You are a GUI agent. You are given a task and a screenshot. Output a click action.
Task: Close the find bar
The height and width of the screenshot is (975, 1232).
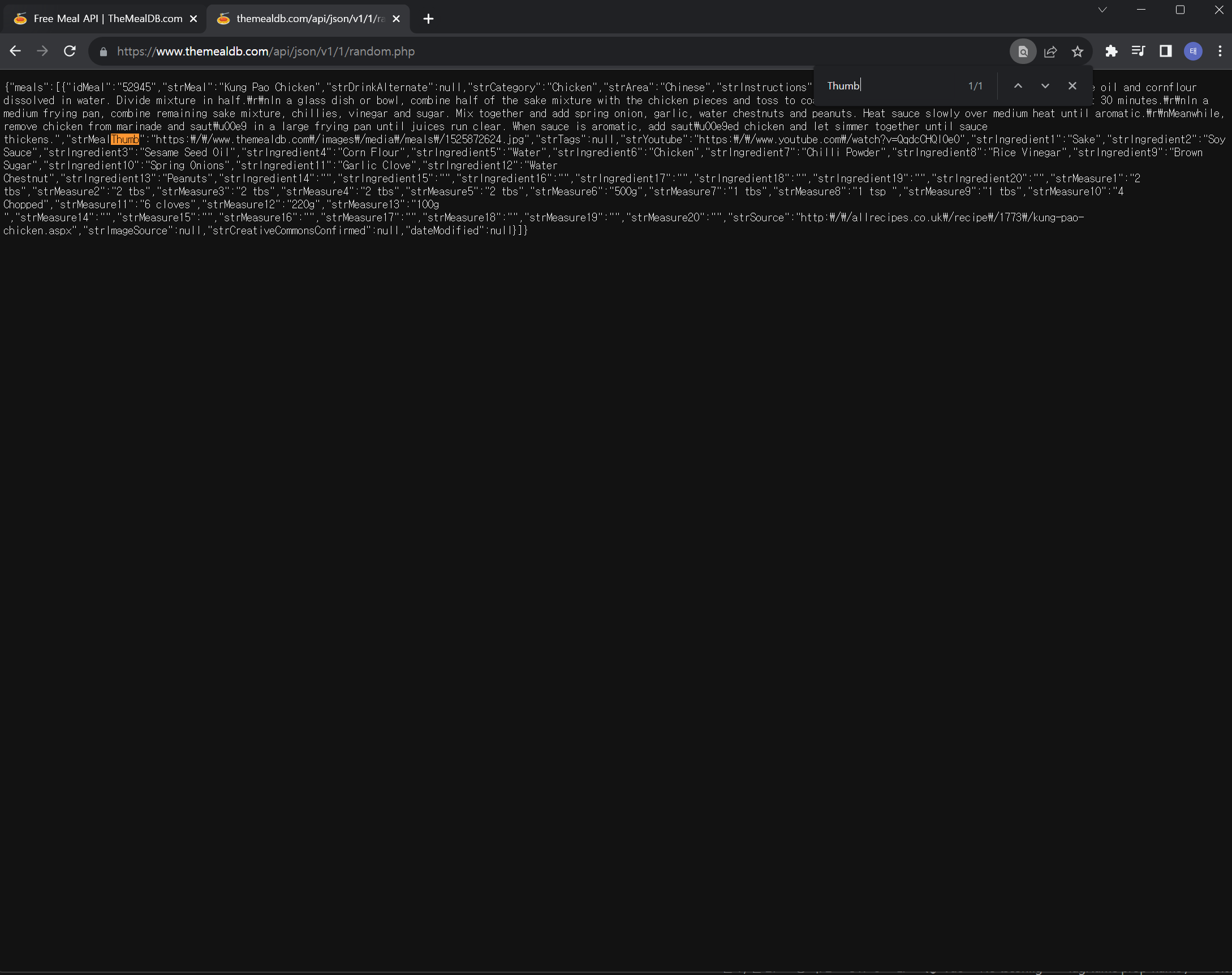[1072, 85]
